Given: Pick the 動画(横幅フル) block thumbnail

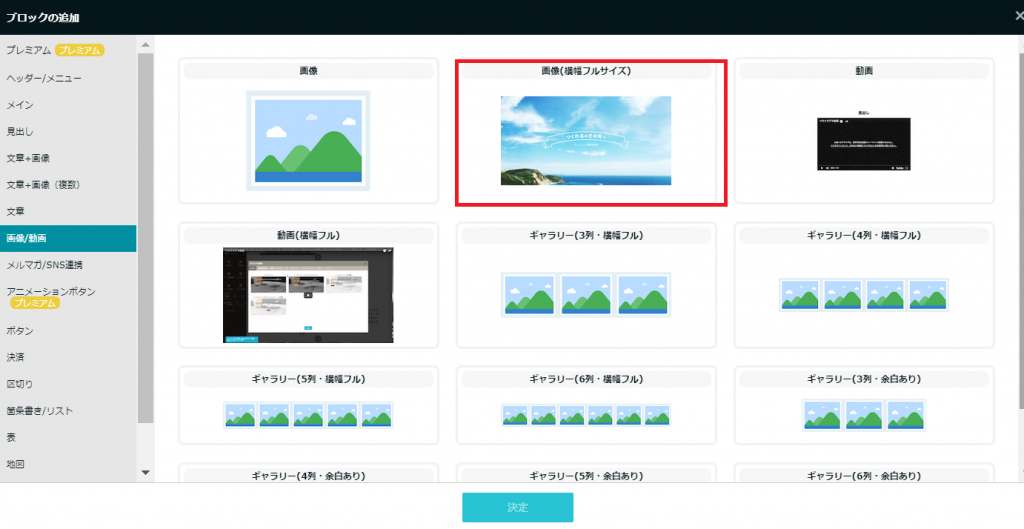Looking at the screenshot, I should [308, 295].
